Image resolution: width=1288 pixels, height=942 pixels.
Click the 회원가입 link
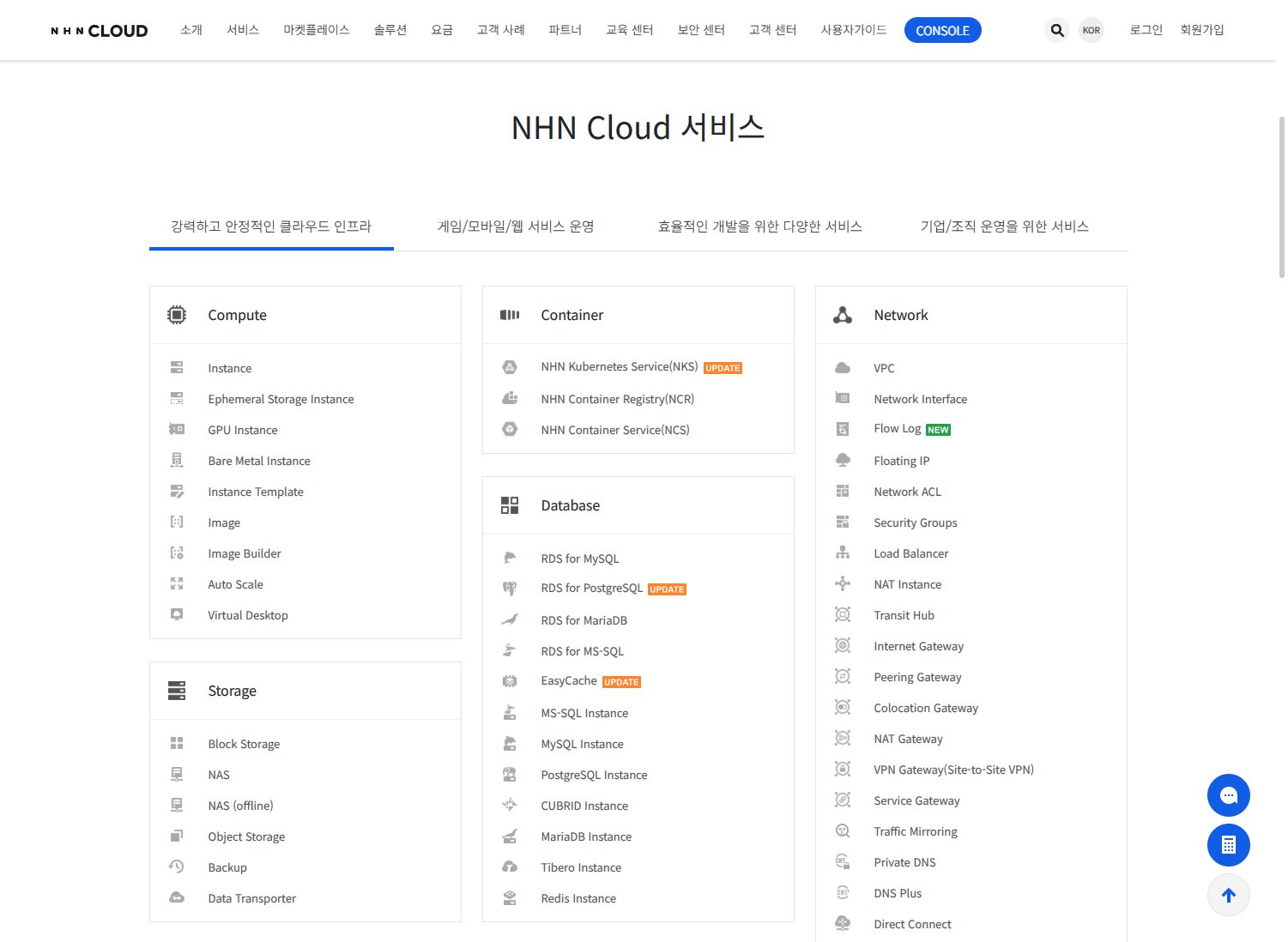pyautogui.click(x=1202, y=30)
